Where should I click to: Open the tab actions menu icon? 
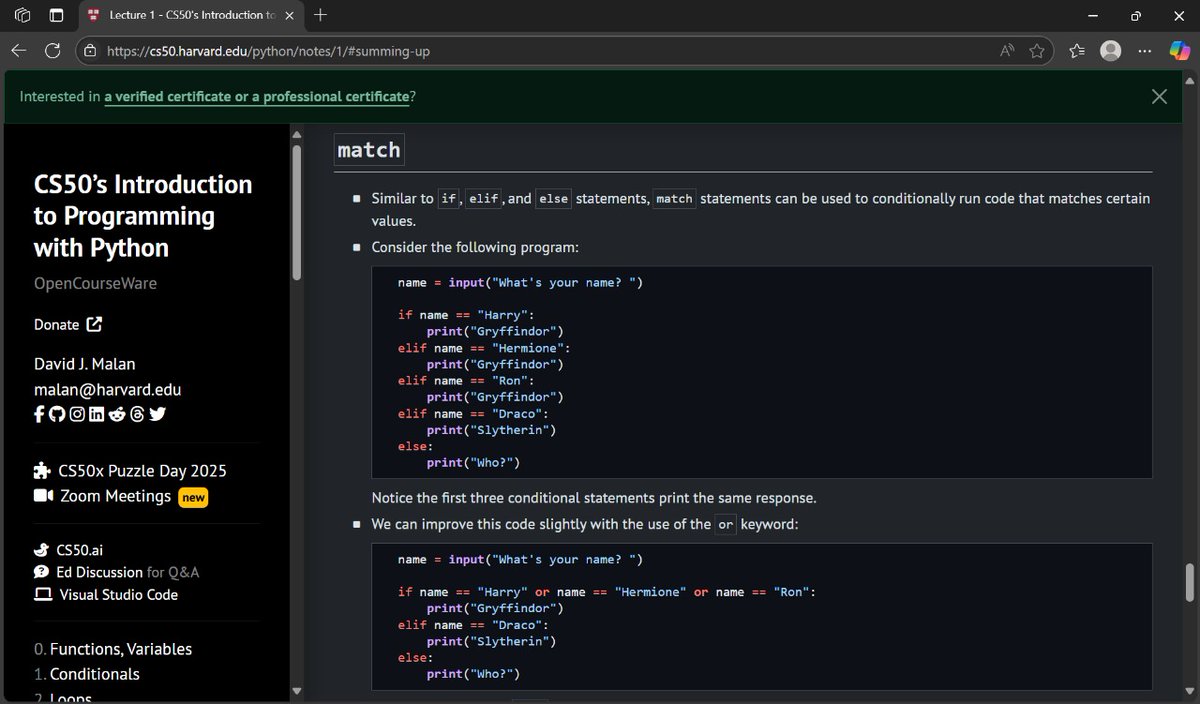pyautogui.click(x=56, y=15)
